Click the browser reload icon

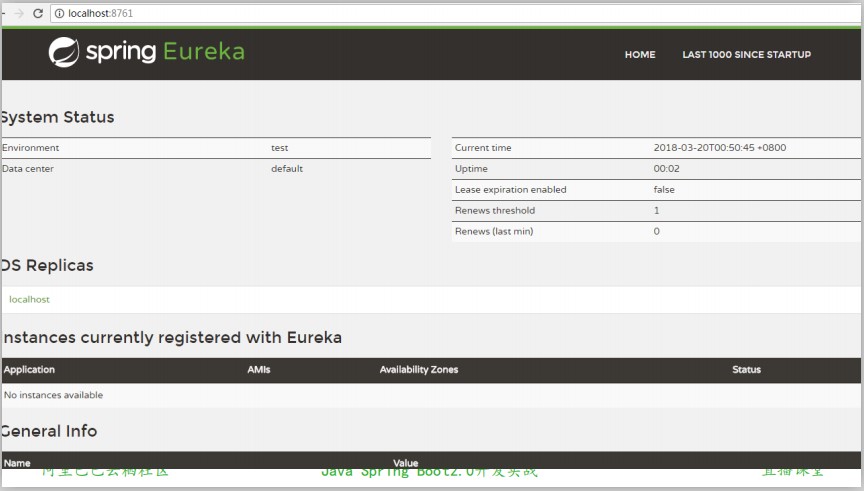click(x=37, y=13)
